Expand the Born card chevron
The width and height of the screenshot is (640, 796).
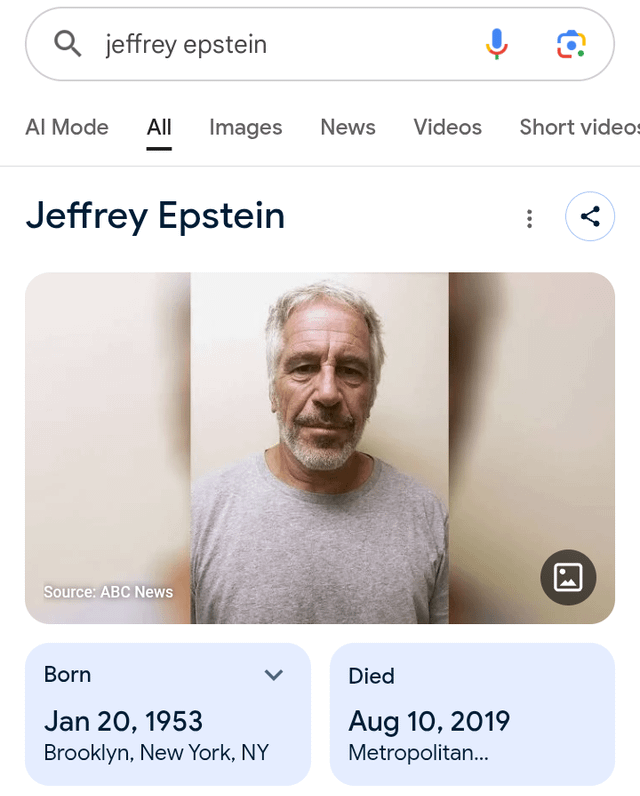[273, 675]
